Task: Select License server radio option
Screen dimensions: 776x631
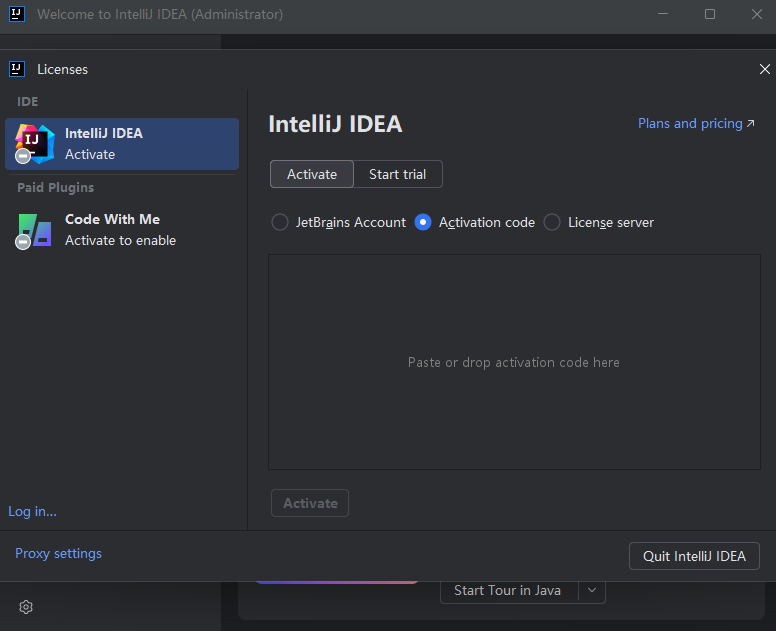Action: [599, 222]
